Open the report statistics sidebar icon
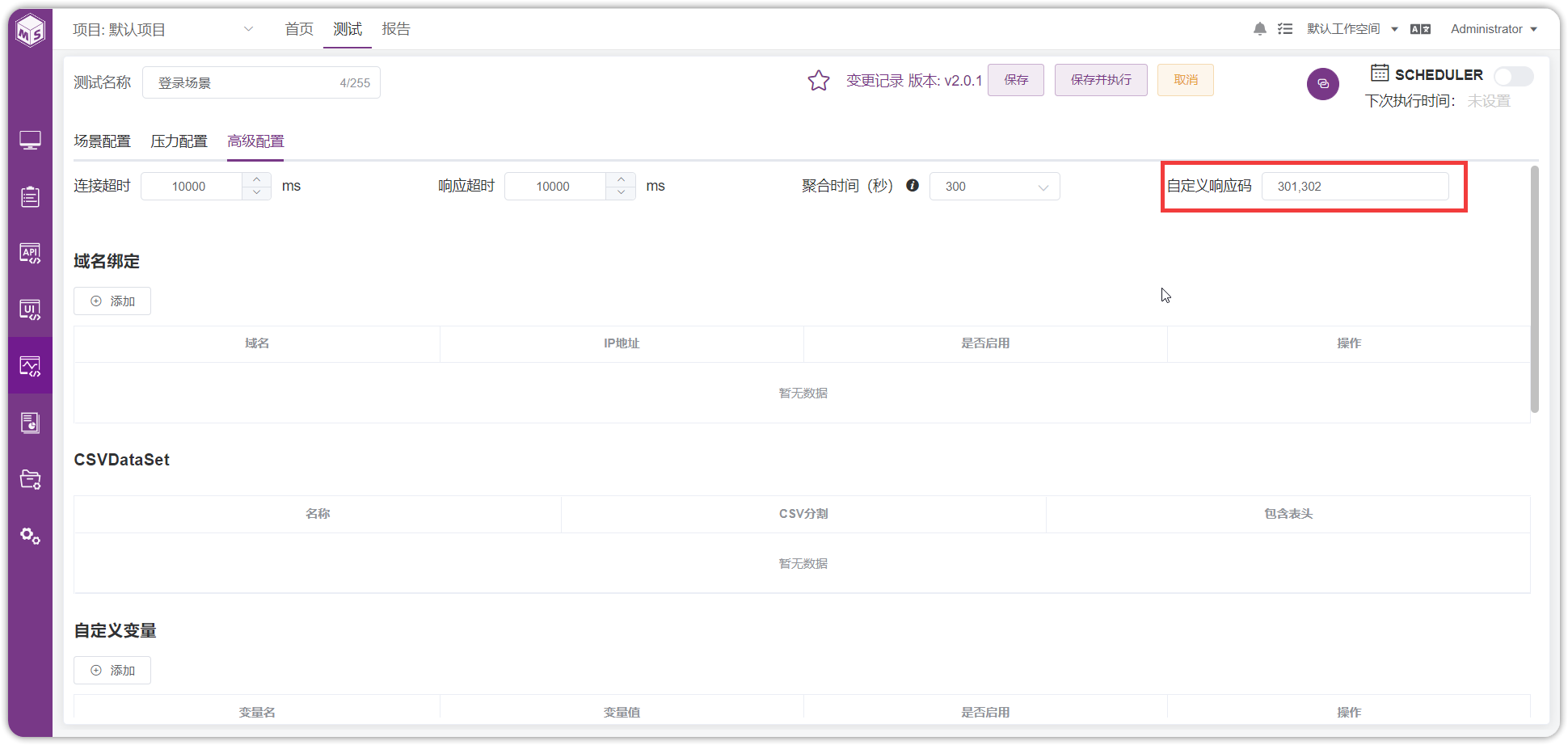This screenshot has width=1568, height=745. click(31, 423)
